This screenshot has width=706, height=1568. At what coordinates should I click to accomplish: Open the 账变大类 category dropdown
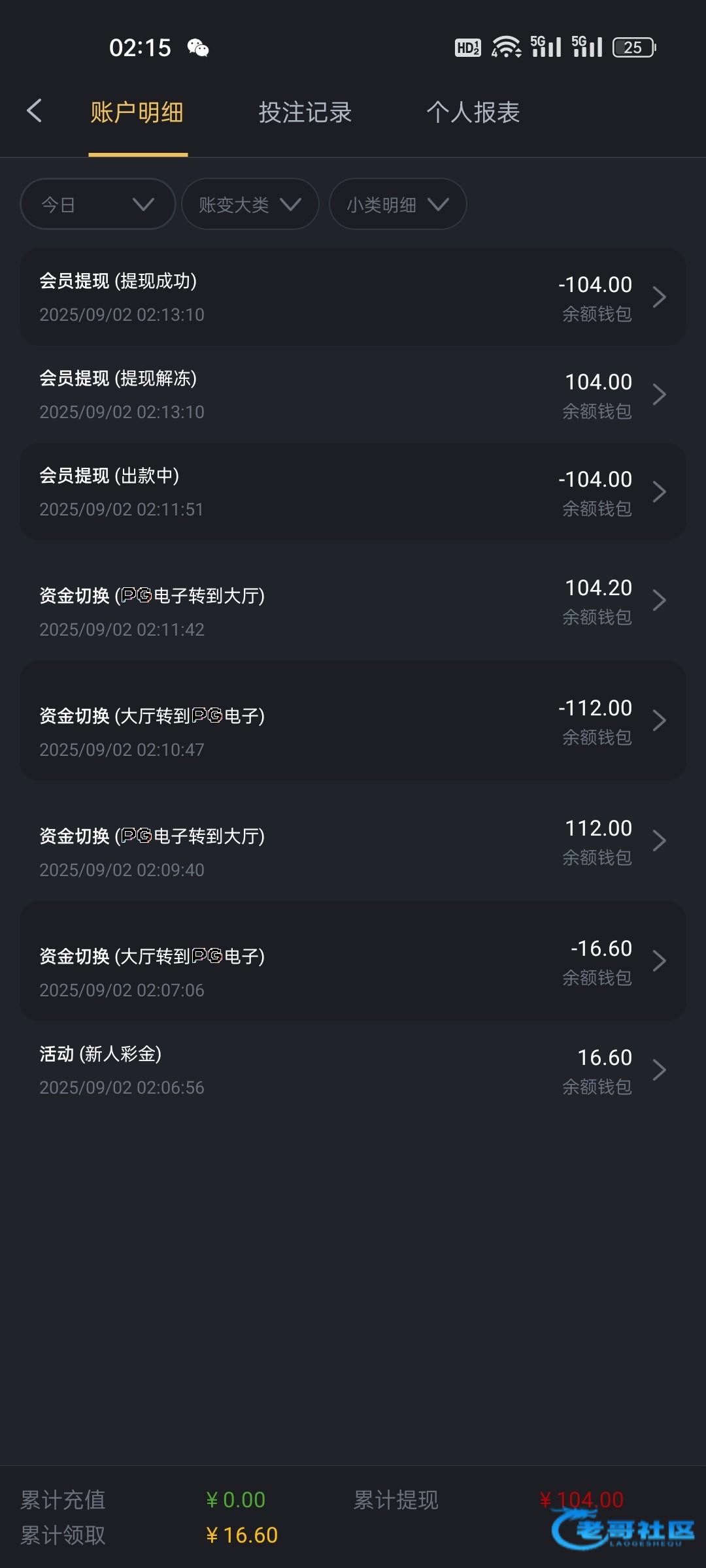tap(250, 204)
